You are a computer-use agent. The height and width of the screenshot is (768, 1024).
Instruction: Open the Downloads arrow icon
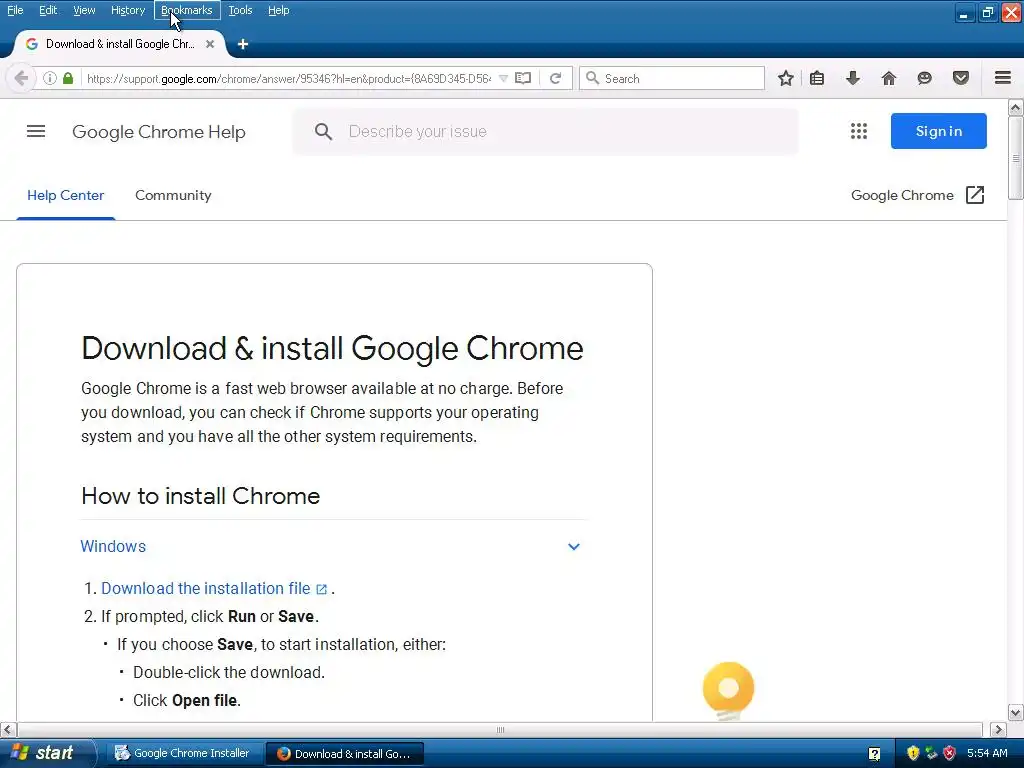[852, 78]
